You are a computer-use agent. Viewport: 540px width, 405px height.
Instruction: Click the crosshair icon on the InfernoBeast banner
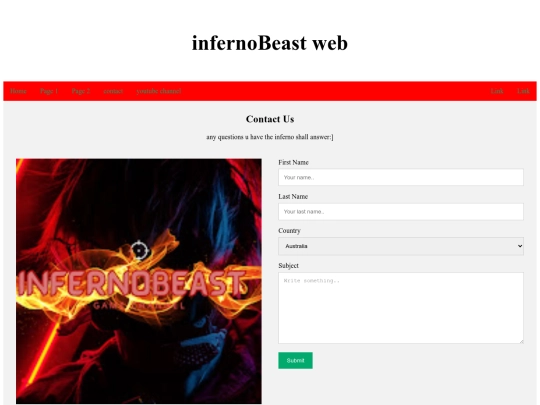point(139,250)
